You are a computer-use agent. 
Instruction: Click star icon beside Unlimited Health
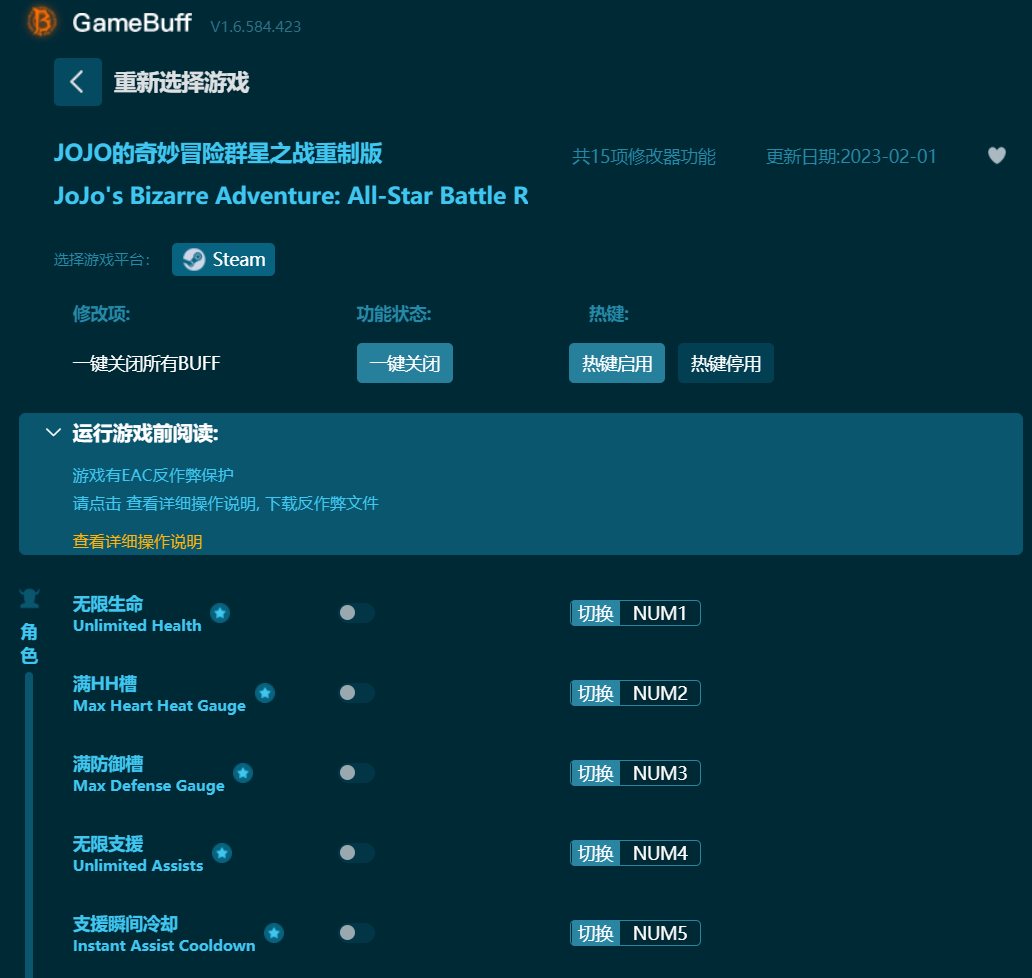point(220,613)
